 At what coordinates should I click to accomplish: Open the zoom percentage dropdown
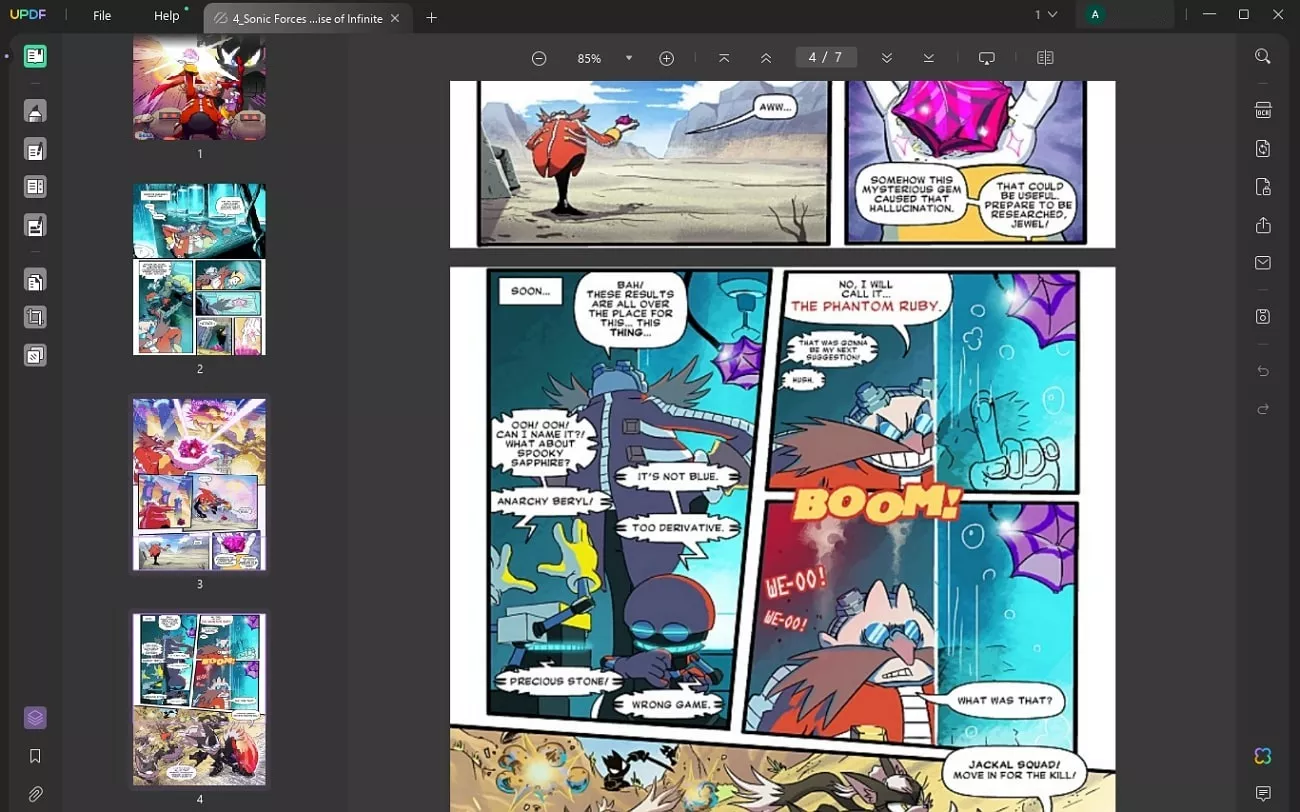pyautogui.click(x=628, y=58)
